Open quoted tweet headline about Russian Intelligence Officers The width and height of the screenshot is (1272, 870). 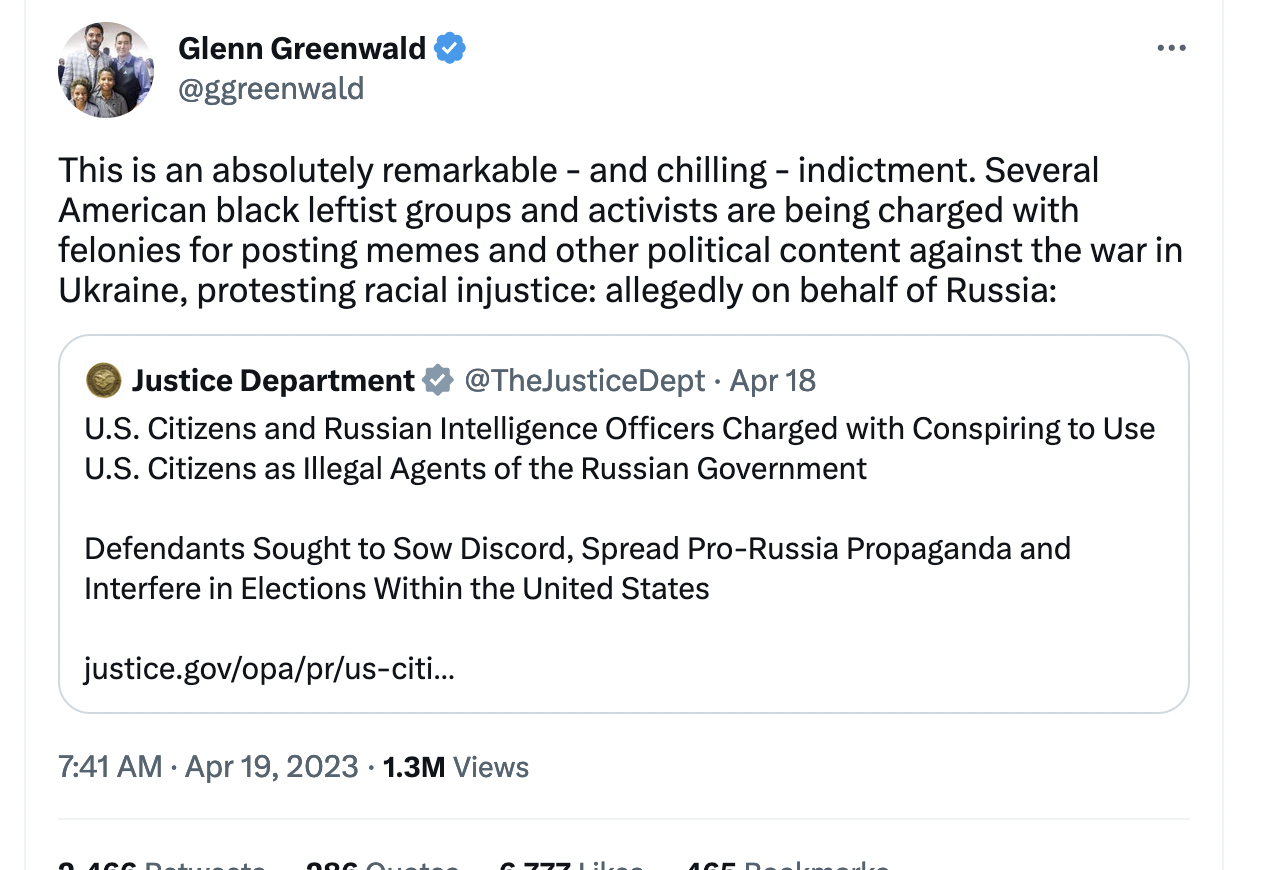619,448
